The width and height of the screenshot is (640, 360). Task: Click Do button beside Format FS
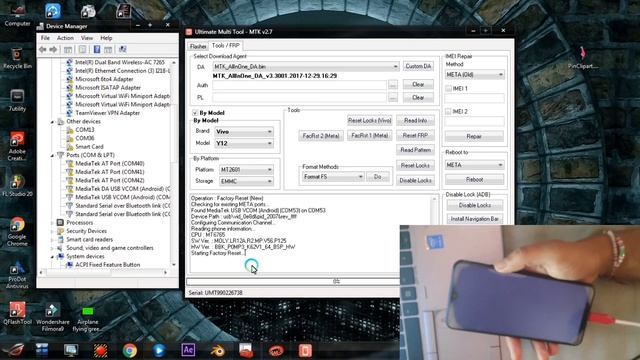[378, 177]
